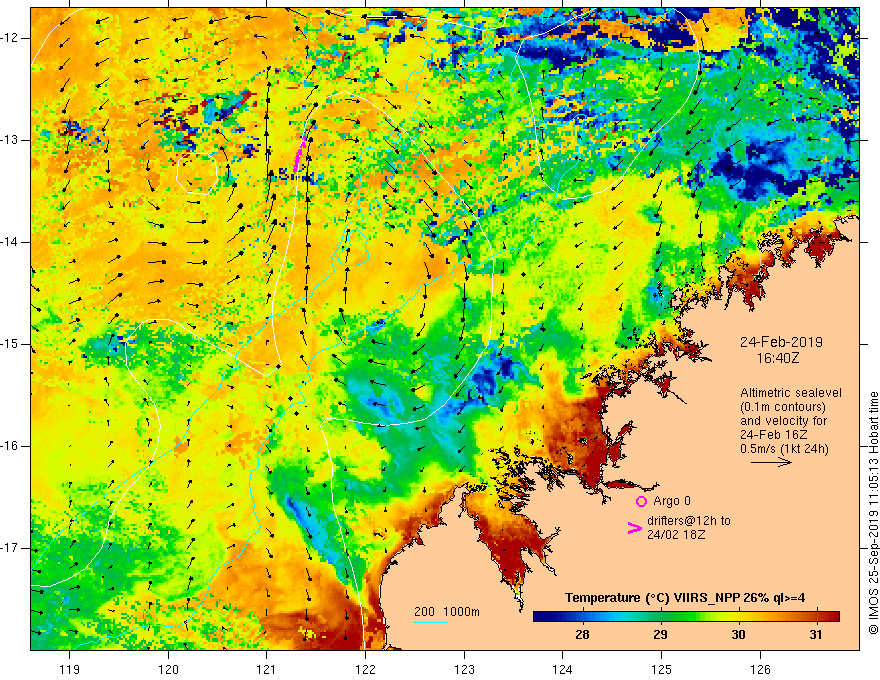The height and width of the screenshot is (680, 880).
Task: Click the small closed white contour near 120E, 13S
Action: pyautogui.click(x=197, y=174)
